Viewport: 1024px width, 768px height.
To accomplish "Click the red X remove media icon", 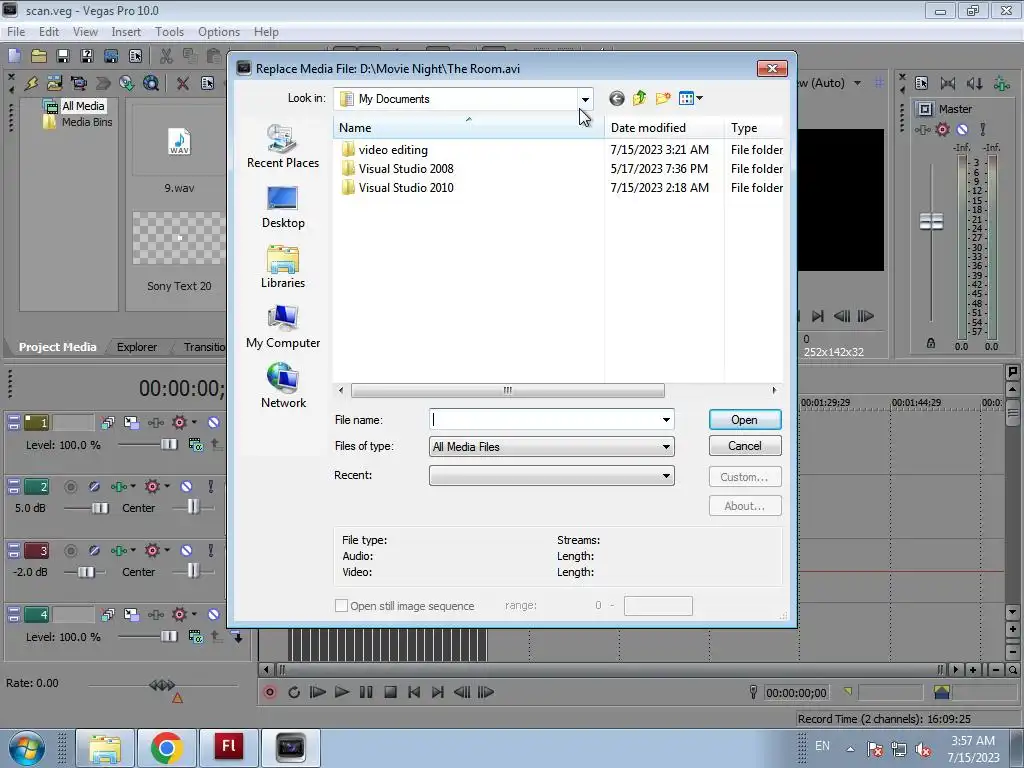I will (183, 83).
